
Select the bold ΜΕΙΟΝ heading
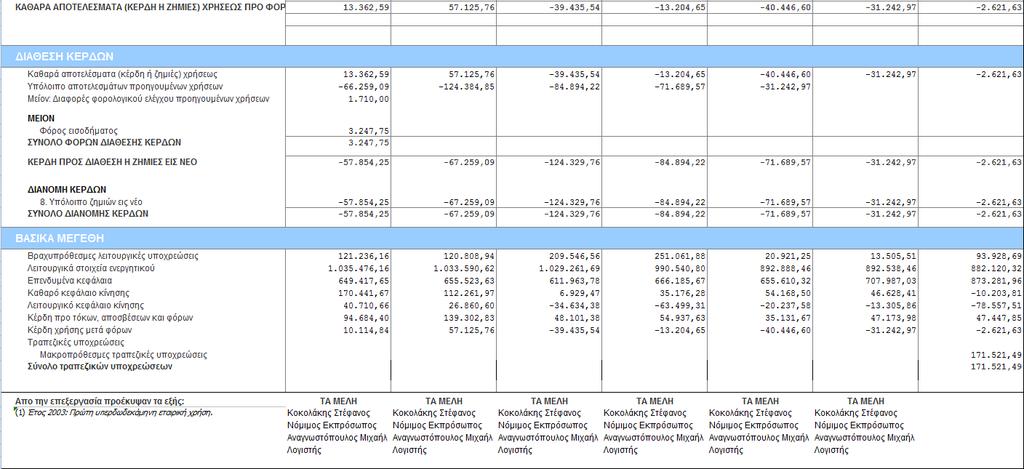pyautogui.click(x=40, y=118)
